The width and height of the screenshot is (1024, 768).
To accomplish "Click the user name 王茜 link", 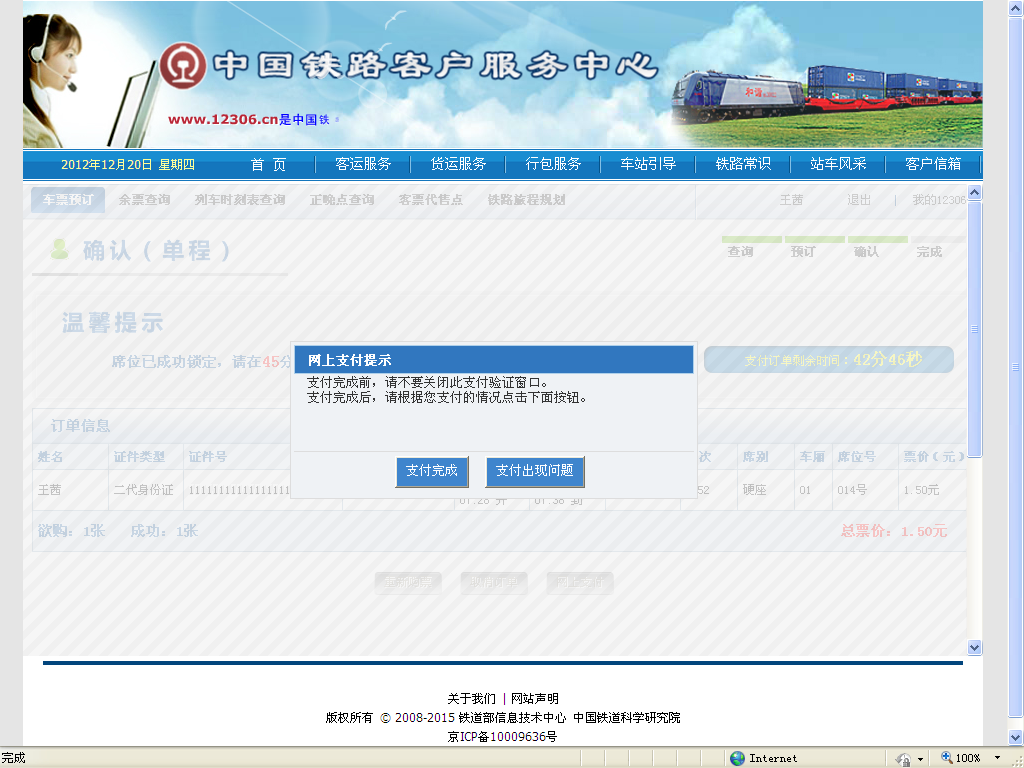I will (x=791, y=200).
